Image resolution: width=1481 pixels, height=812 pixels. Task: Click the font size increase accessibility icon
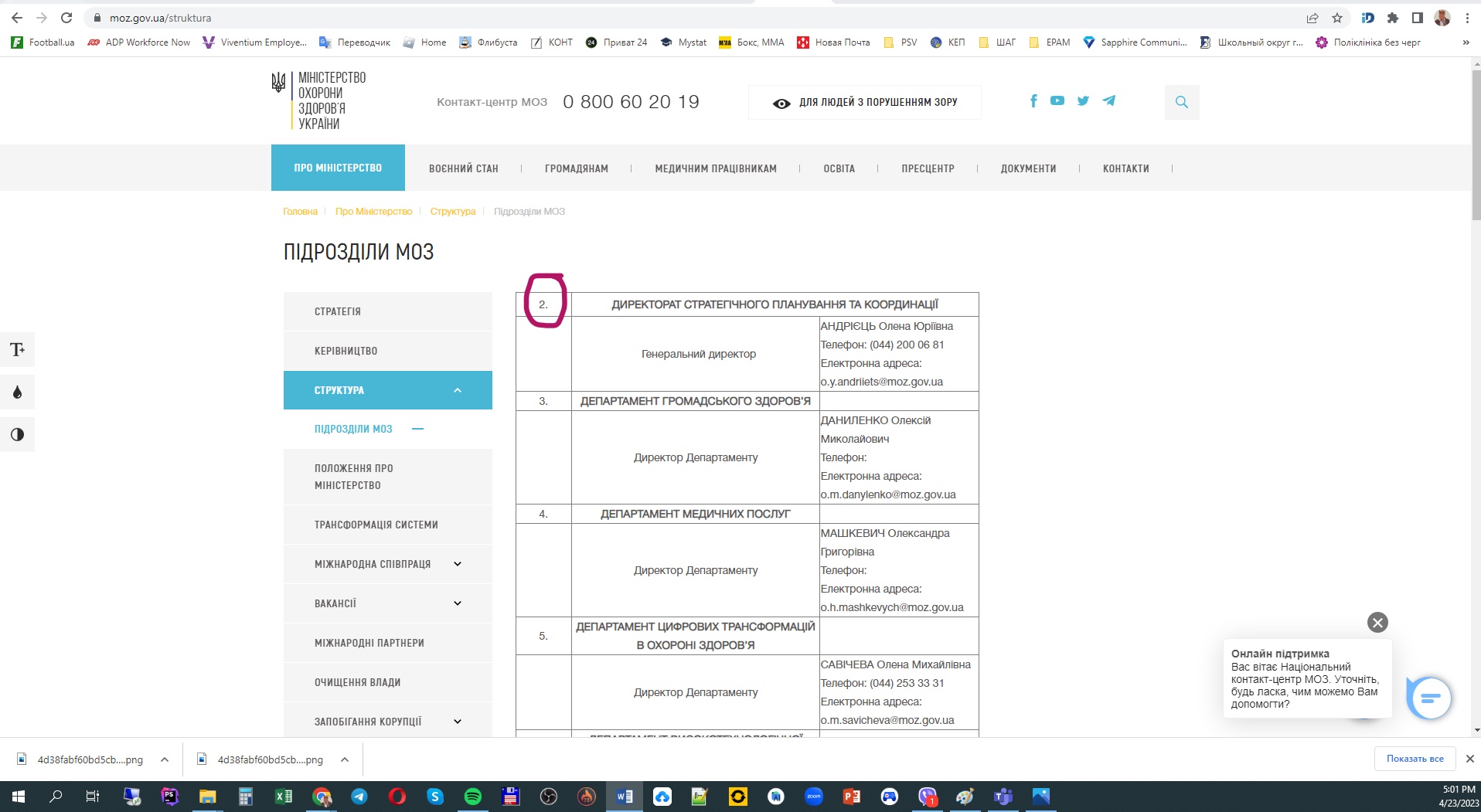(x=17, y=350)
